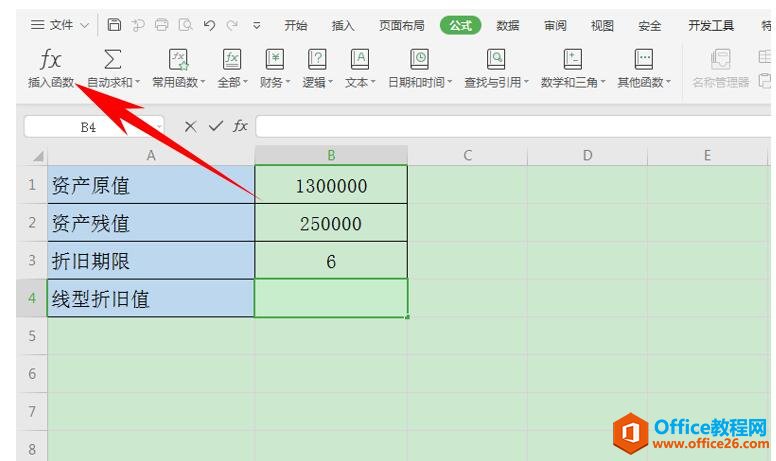The width and height of the screenshot is (776, 461).
Task: Switch to the 视图 ribbon tab
Action: pyautogui.click(x=602, y=25)
